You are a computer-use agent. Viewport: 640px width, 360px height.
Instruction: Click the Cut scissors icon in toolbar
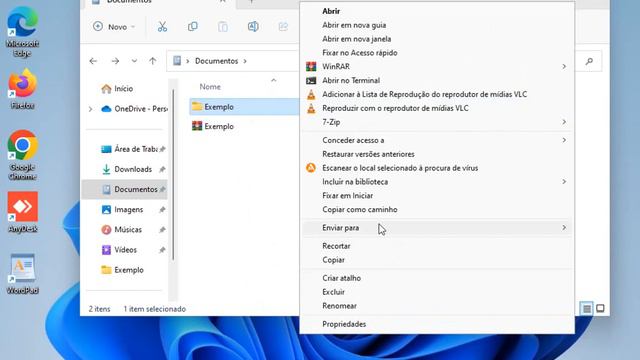click(162, 27)
